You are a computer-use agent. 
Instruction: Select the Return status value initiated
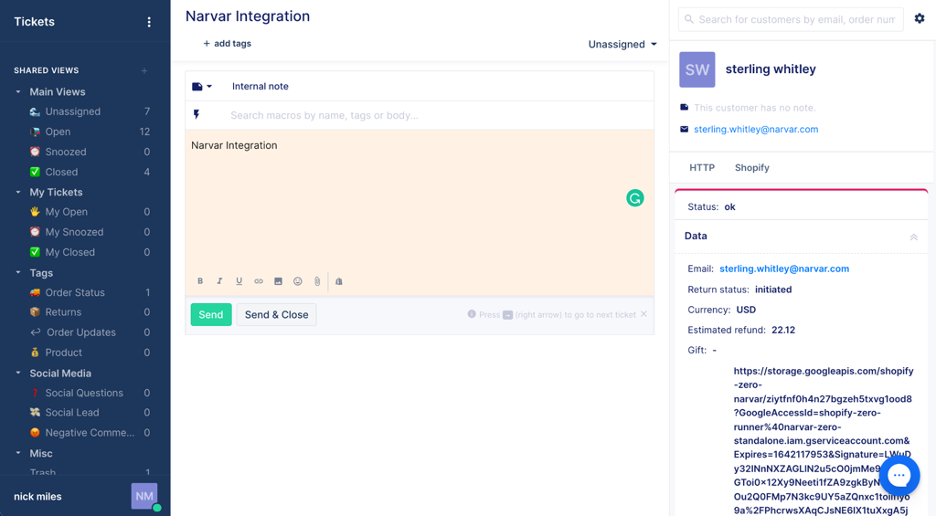[773, 290]
